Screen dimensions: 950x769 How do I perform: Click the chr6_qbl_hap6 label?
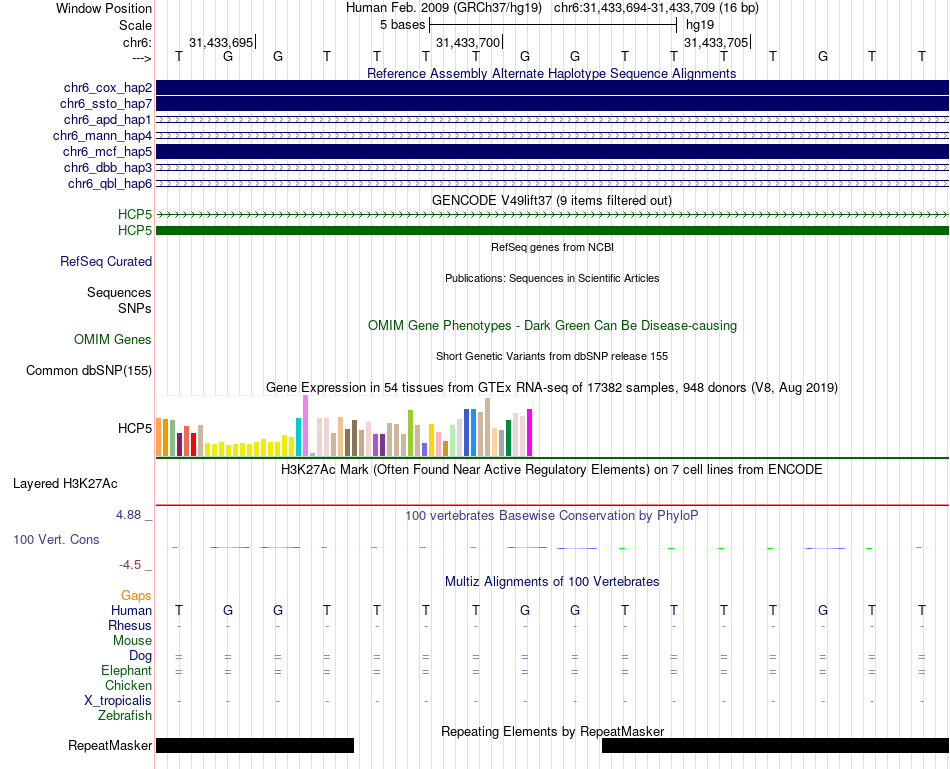tap(110, 184)
